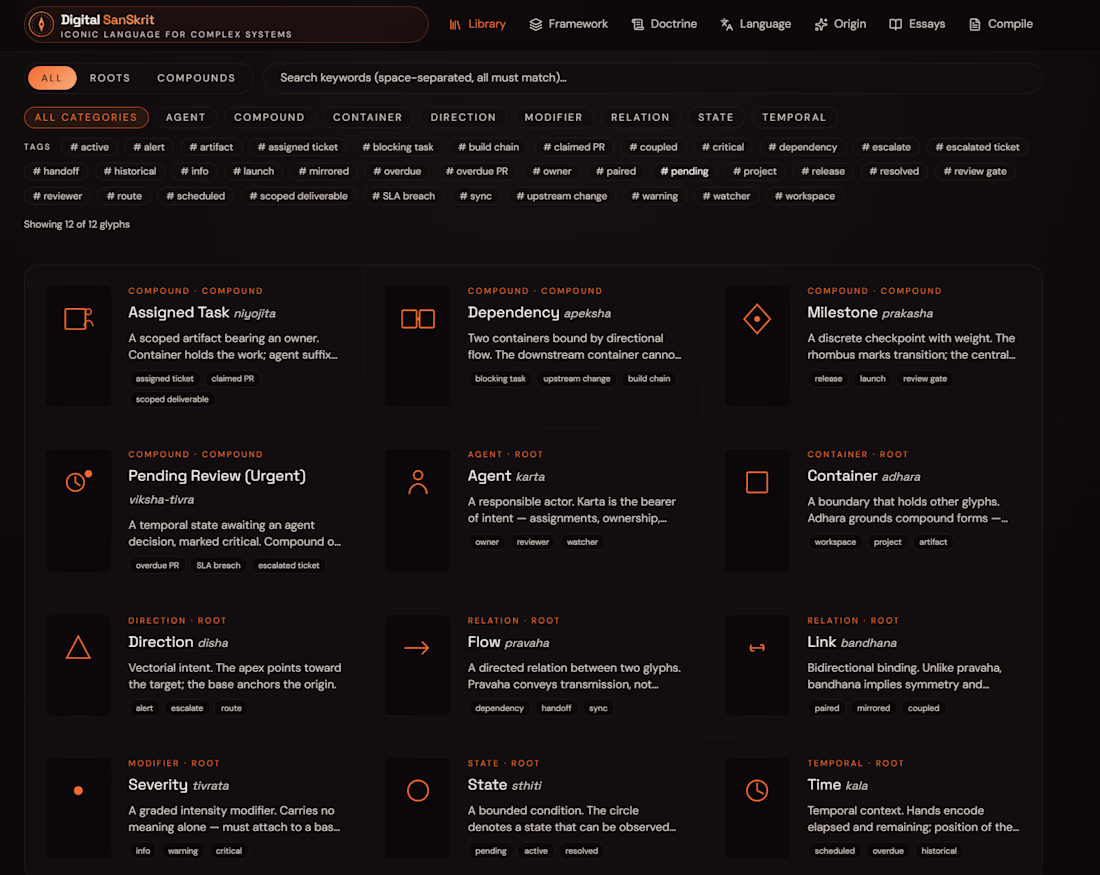Click the search keywords input field
Screen dimensions: 1100x875
coord(652,78)
